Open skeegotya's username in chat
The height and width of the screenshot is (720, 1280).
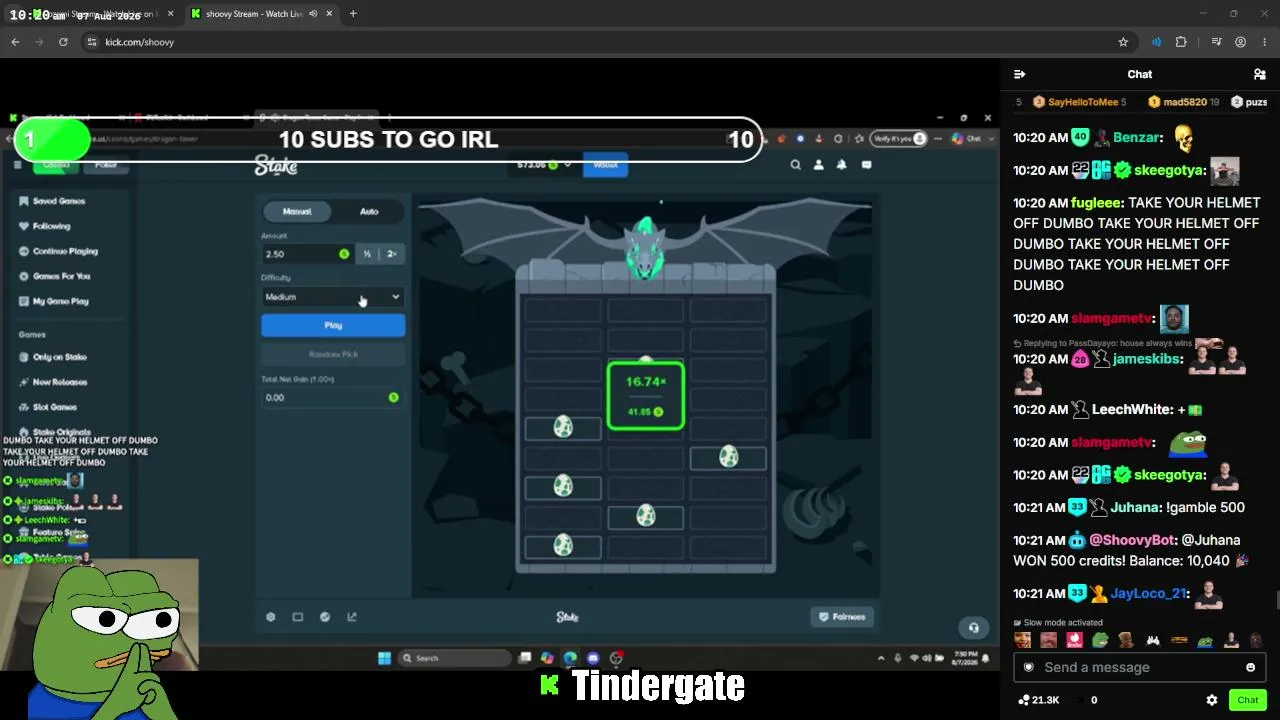pyautogui.click(x=1170, y=170)
